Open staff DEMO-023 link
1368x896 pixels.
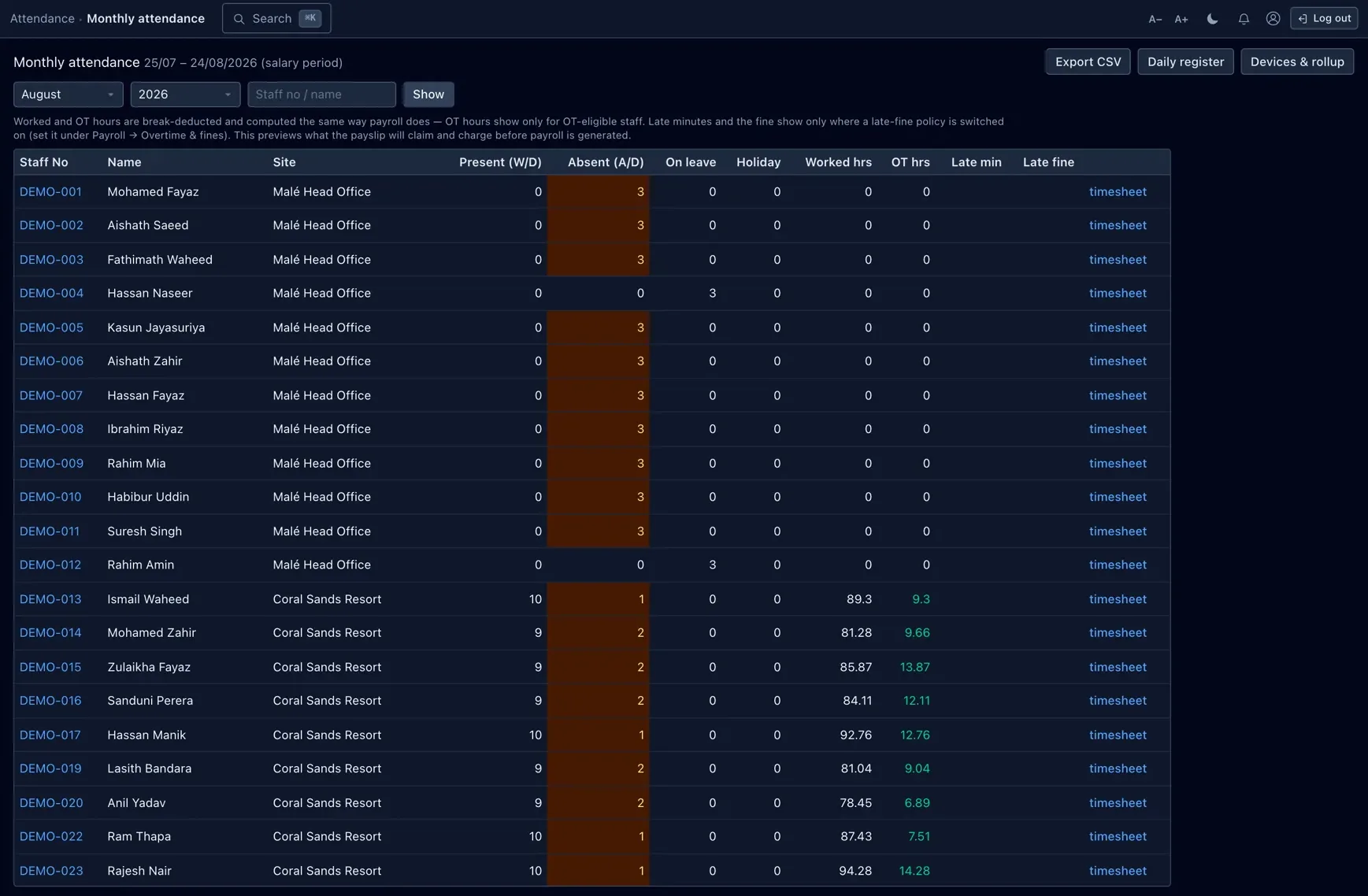pos(51,871)
